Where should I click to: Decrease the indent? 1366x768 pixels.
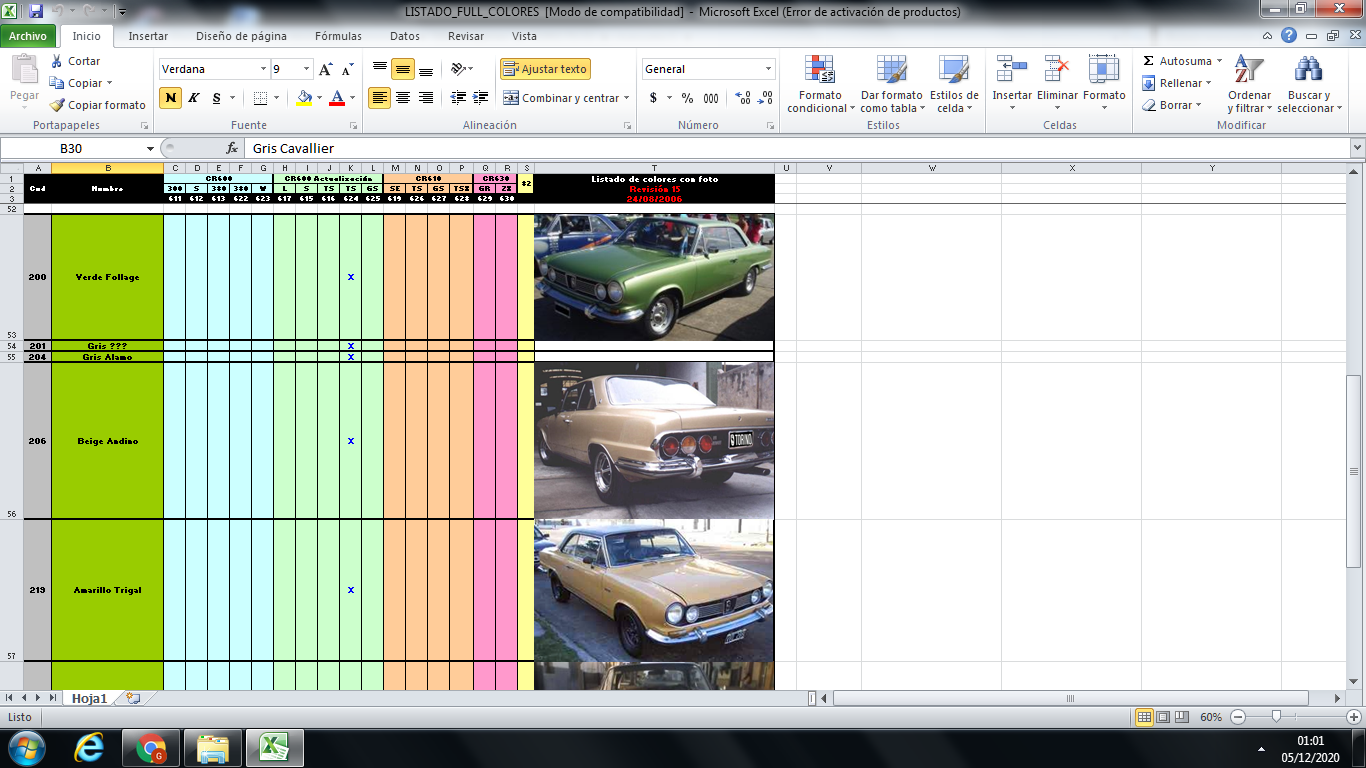tap(458, 98)
